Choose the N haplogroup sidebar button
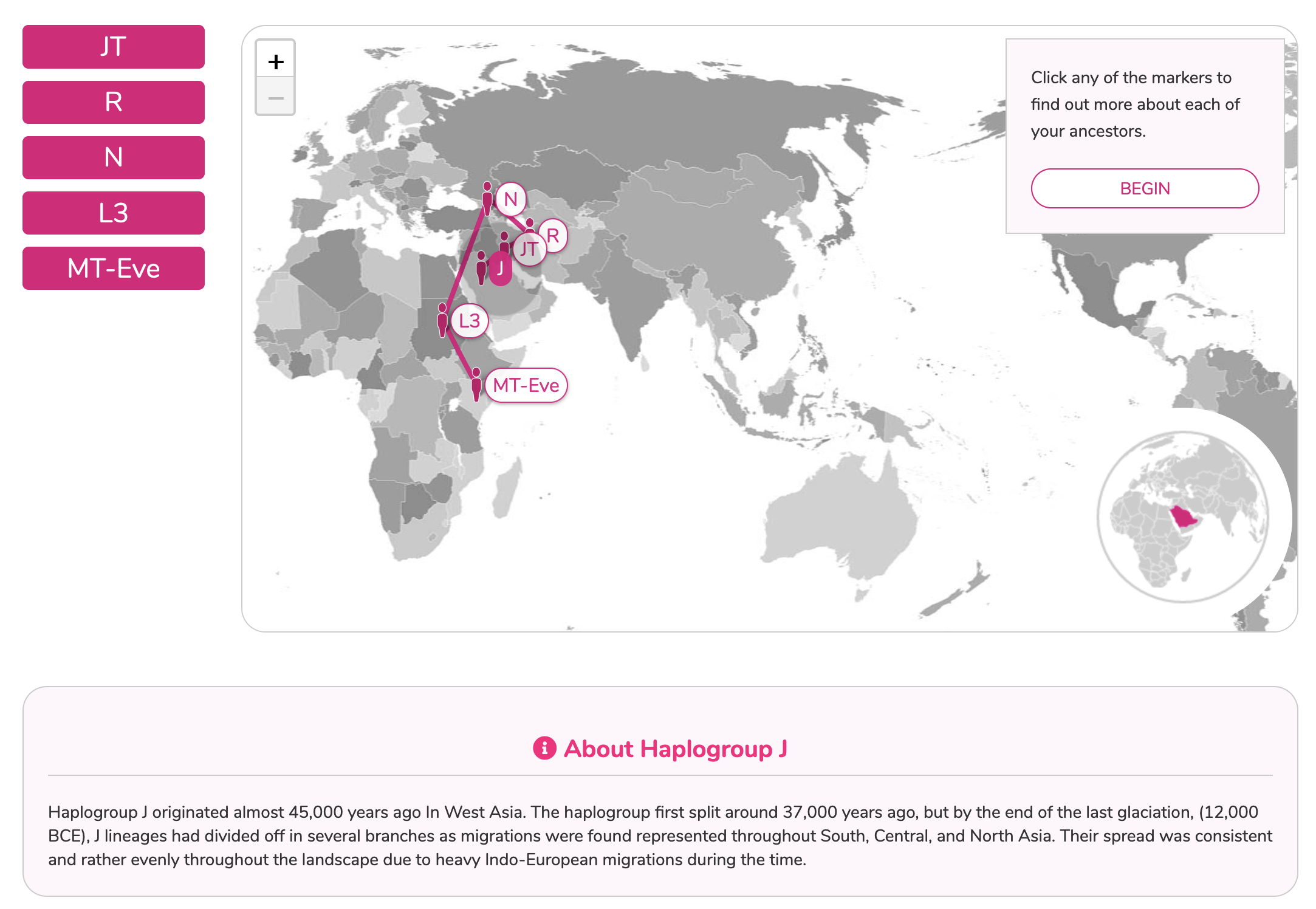 pos(114,157)
